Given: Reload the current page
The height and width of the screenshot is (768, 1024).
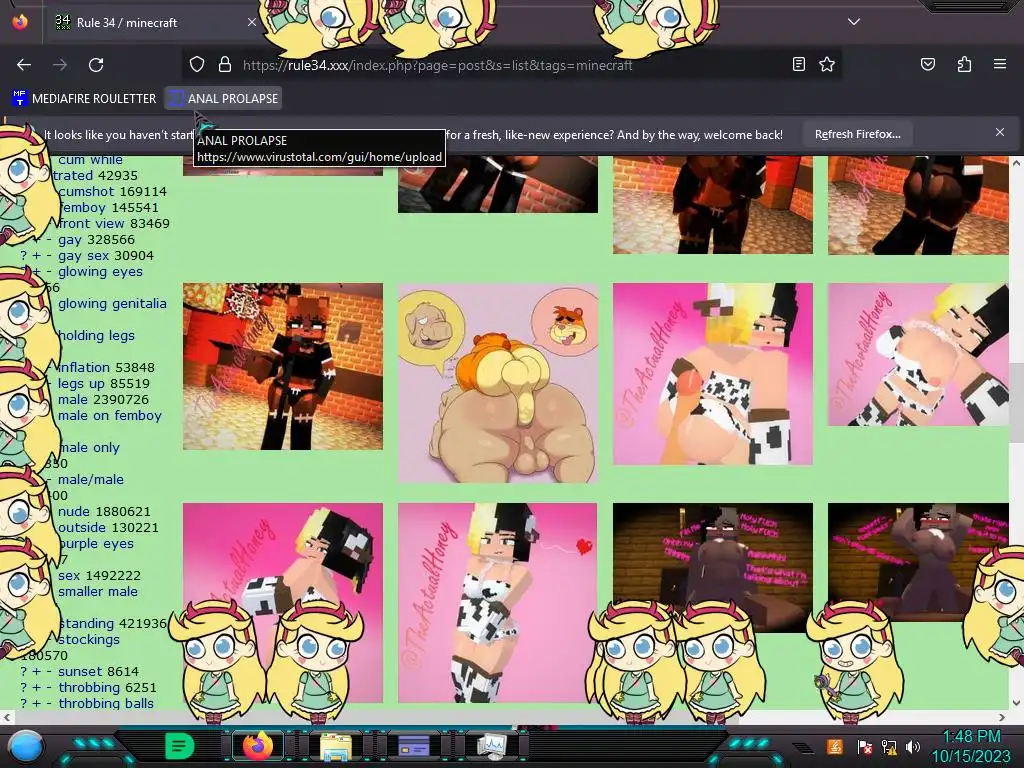Looking at the screenshot, I should click(96, 65).
